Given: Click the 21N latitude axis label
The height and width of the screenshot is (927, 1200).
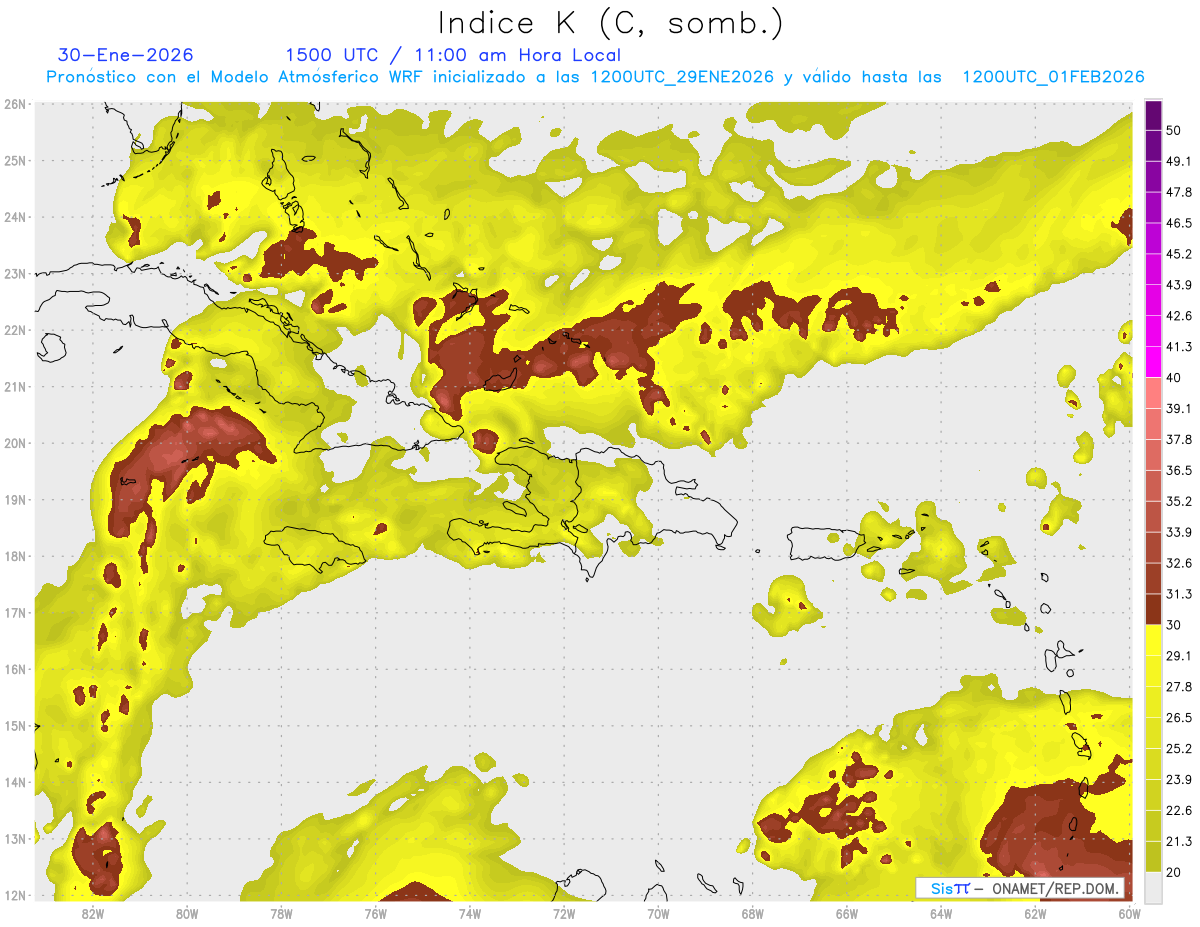Looking at the screenshot, I should coord(14,386).
